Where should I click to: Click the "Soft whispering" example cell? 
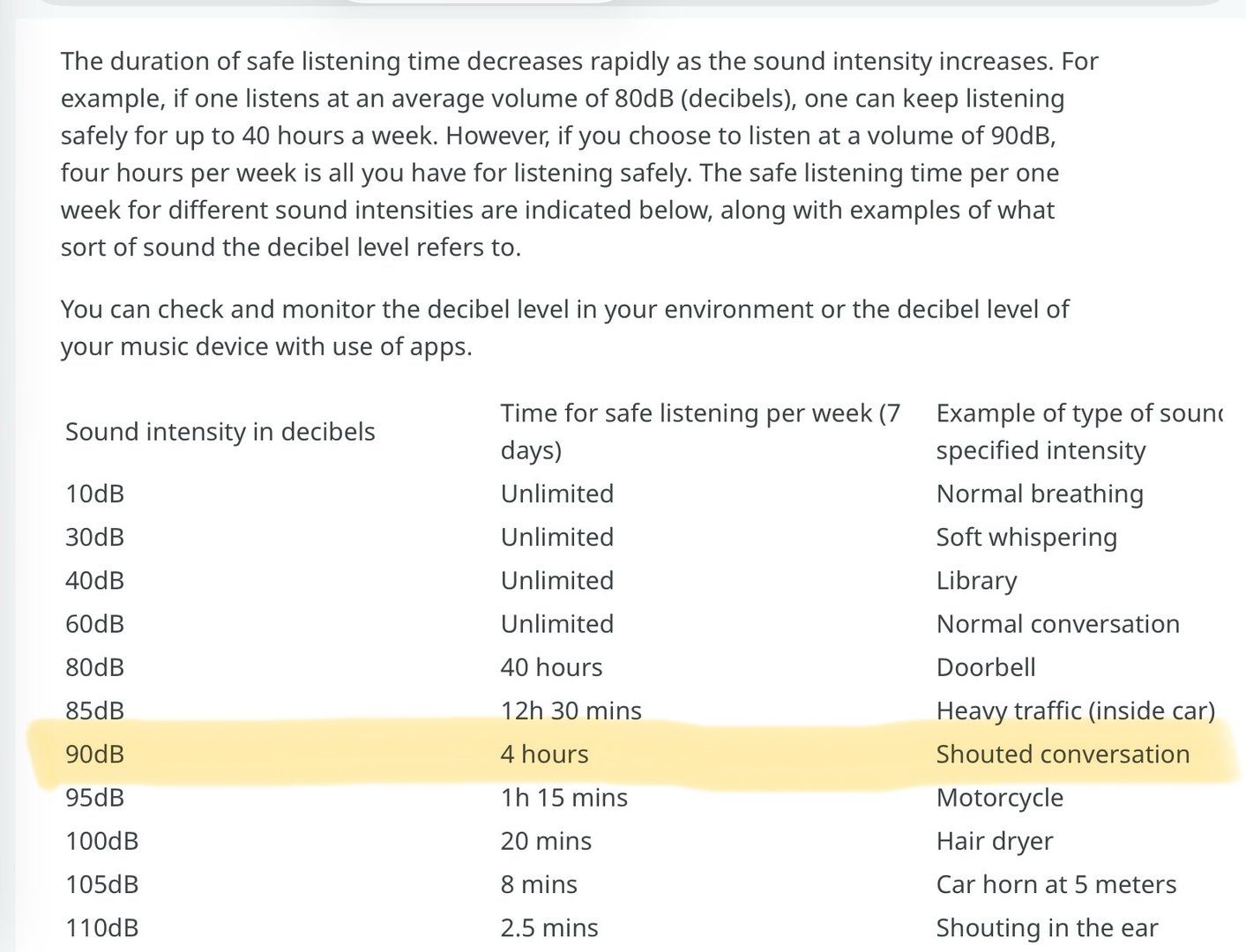tap(1026, 537)
